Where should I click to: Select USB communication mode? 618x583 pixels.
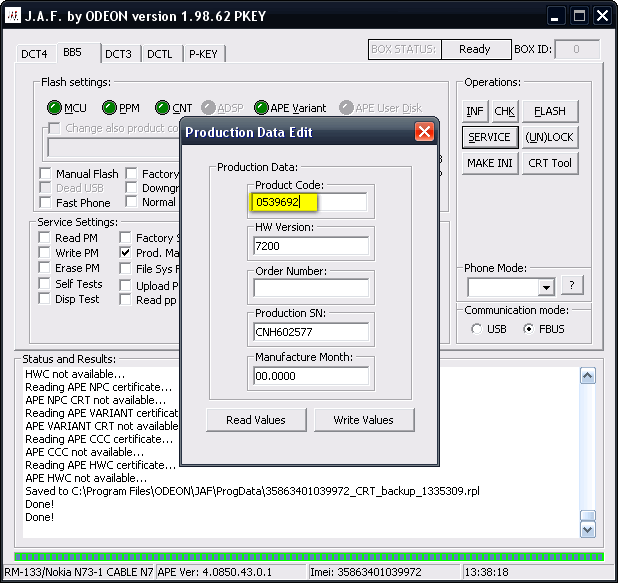coord(477,329)
